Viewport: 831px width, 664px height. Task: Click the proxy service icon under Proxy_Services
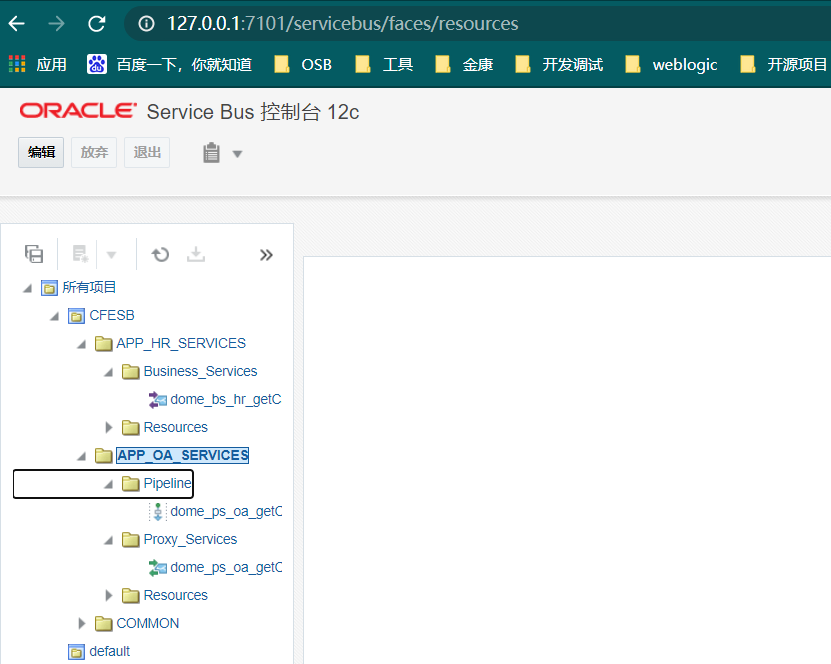click(157, 568)
